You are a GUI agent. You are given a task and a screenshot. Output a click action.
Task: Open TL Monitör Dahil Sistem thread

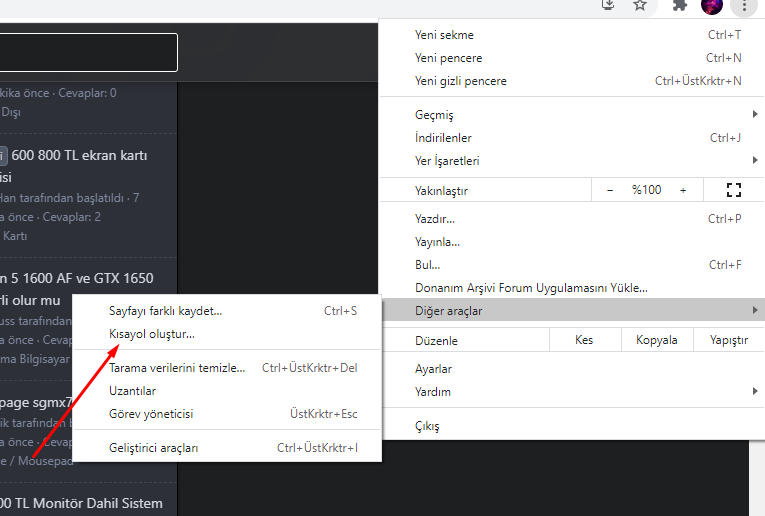81,503
